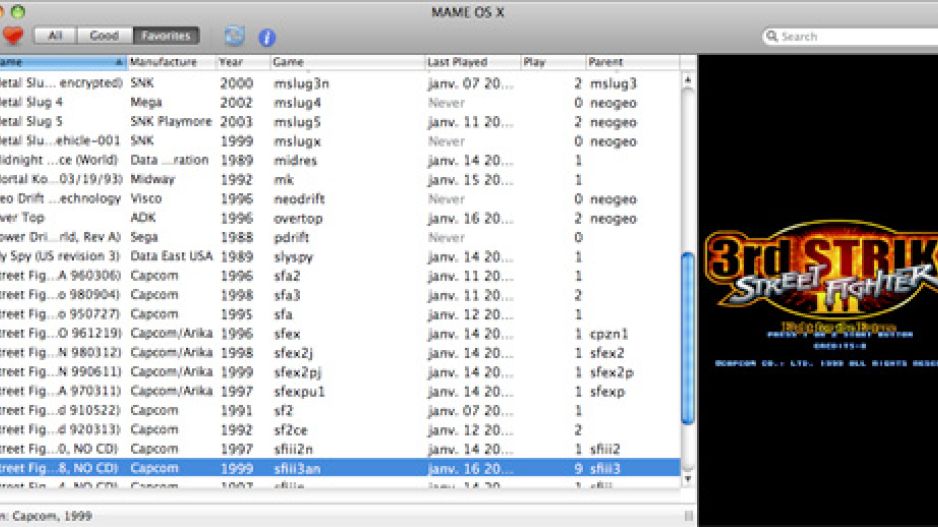938x527 pixels.
Task: Show All games filter
Action: (55, 36)
